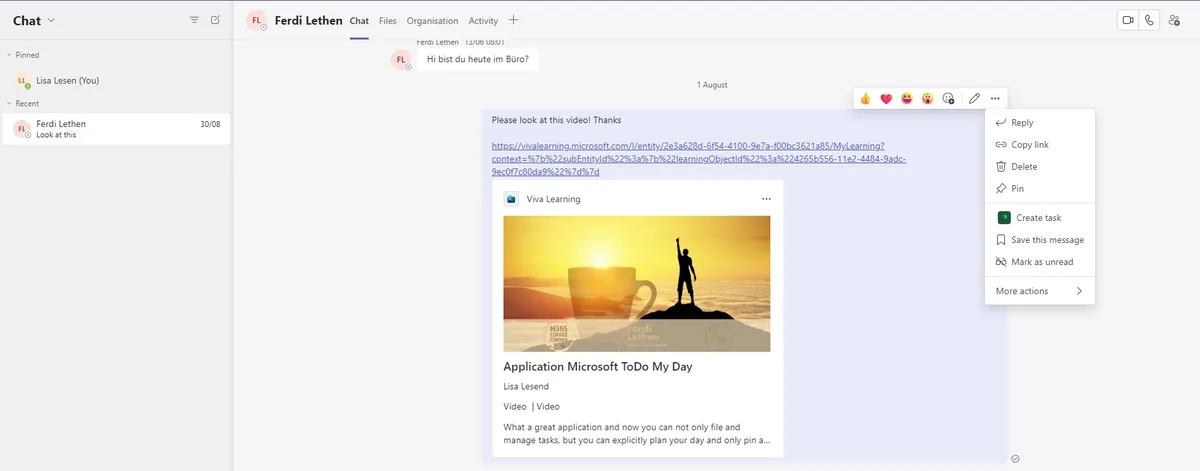Expand the Chat header dropdown

click(x=51, y=20)
